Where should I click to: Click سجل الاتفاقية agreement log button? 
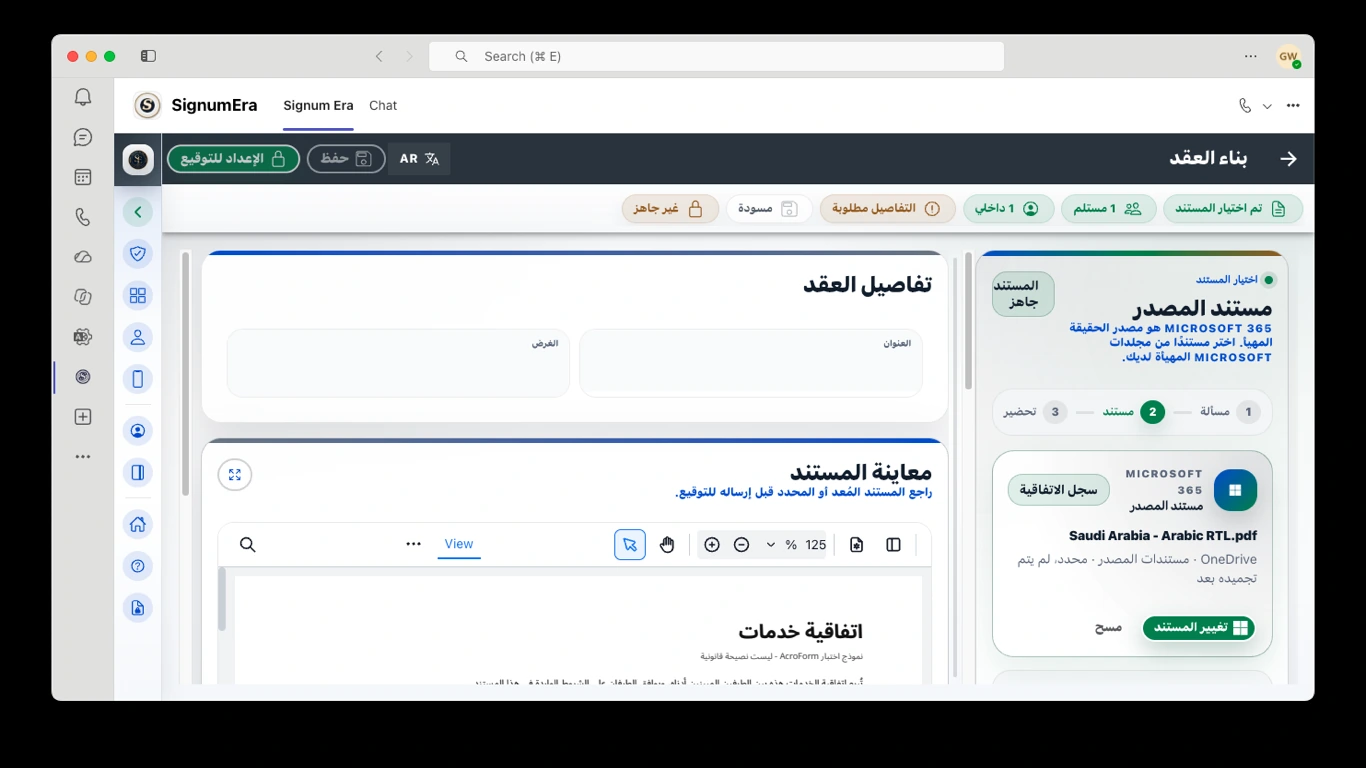1059,490
